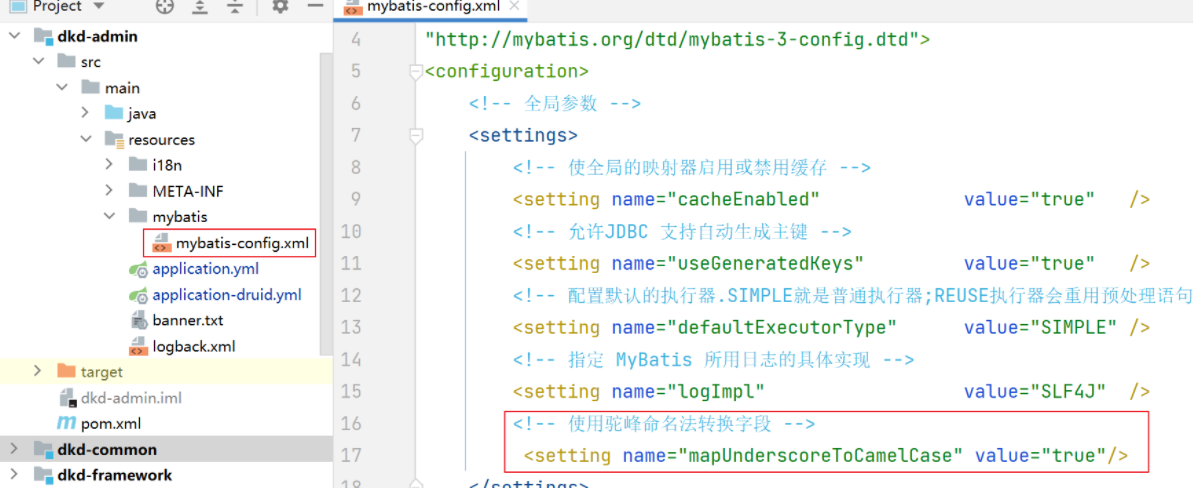Click the Expand All toolbar icon
The width and height of the screenshot is (1193, 497).
click(200, 7)
